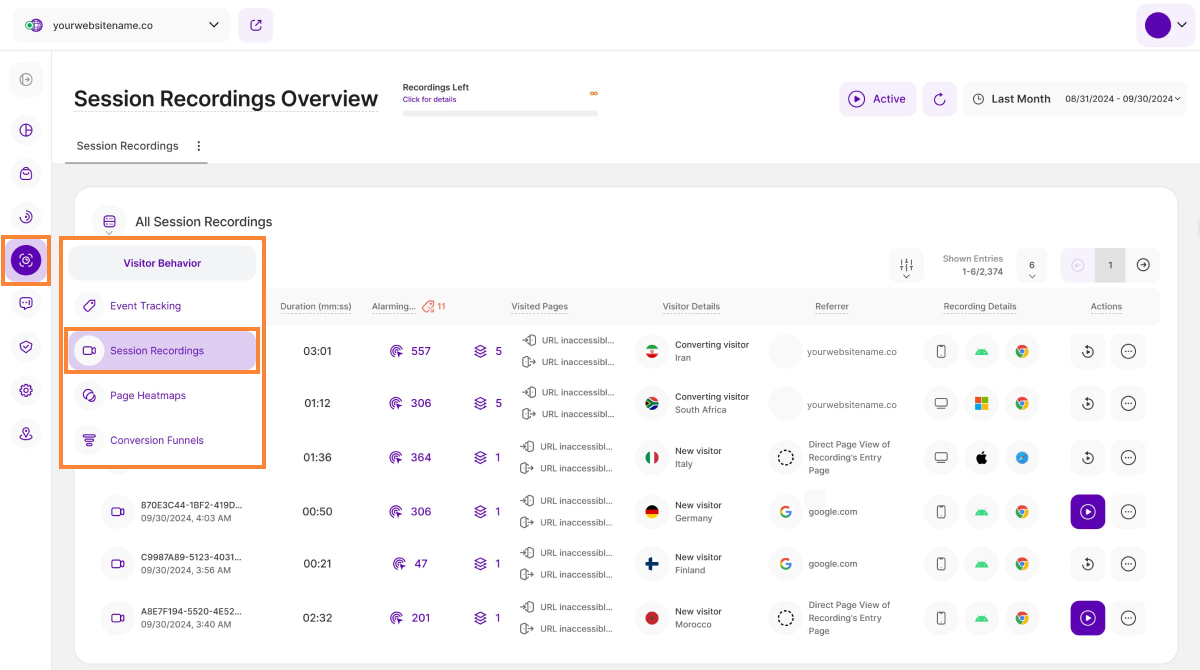Open Event Tracking from Visitor Behavior menu
The width and height of the screenshot is (1200, 670).
[145, 306]
